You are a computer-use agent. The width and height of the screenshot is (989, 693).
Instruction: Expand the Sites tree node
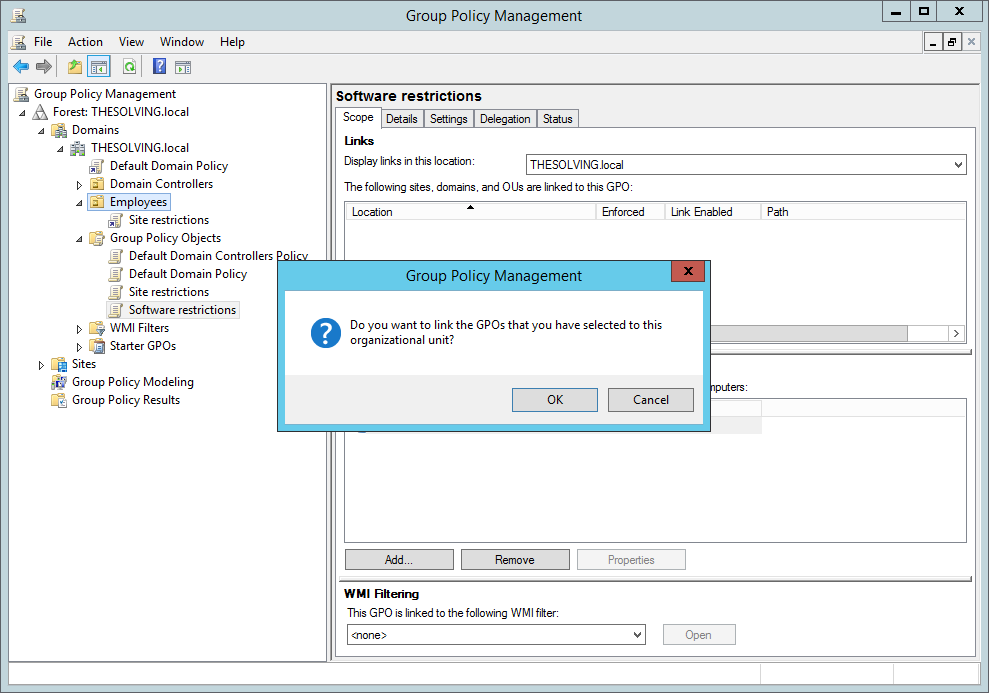42,365
